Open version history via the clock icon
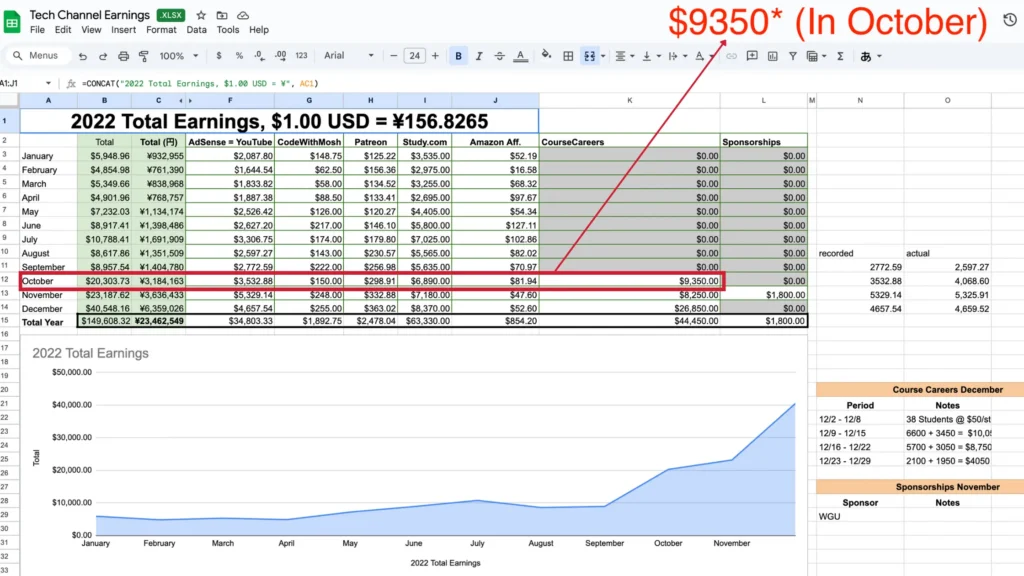1024x576 pixels. (1010, 18)
